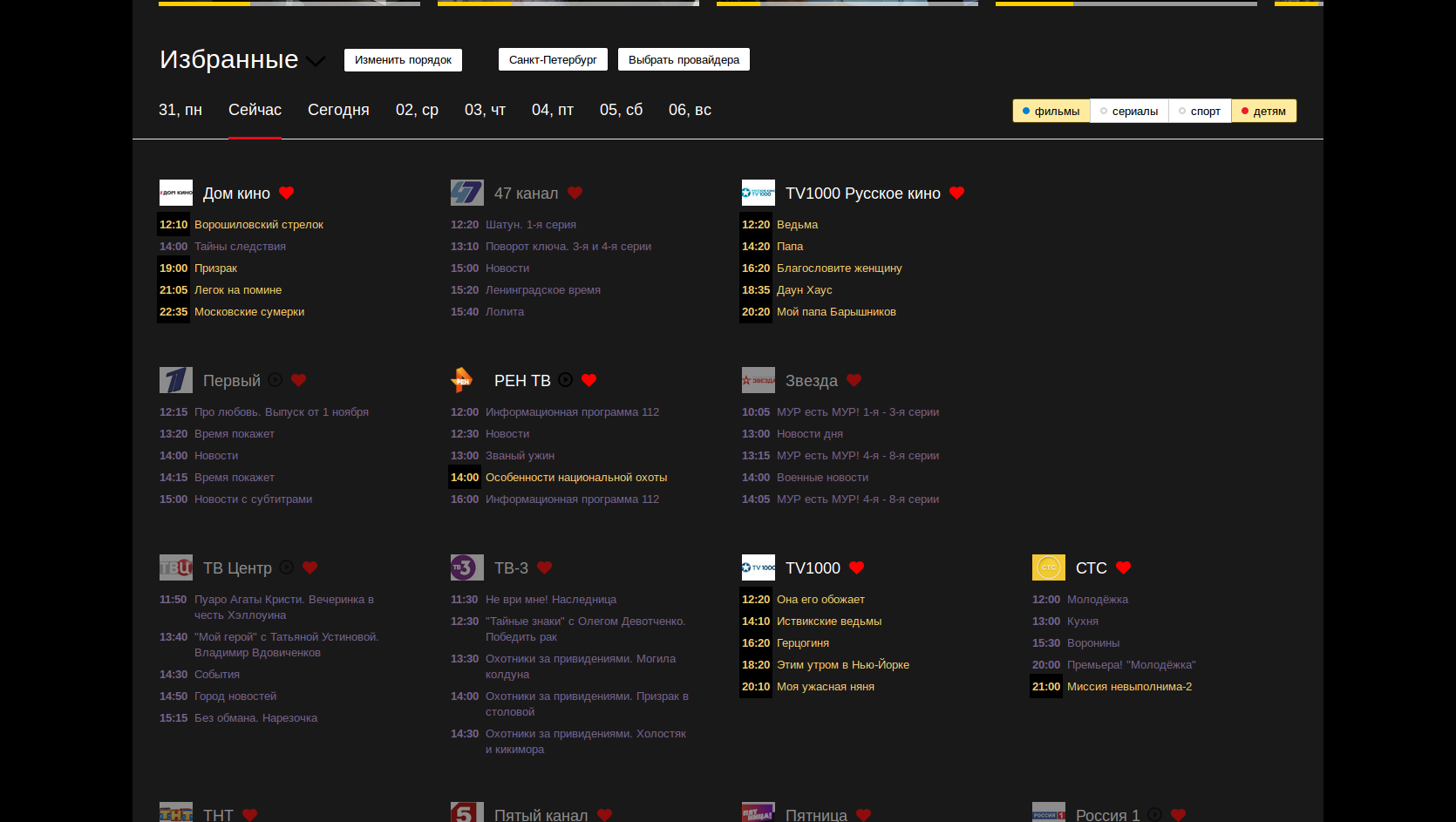This screenshot has height=822, width=1456.
Task: Toggle favorite heart for Россия 1
Action: coord(1179,815)
